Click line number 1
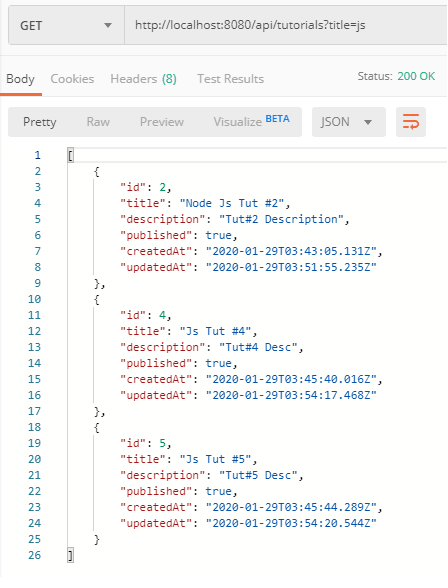The height and width of the screenshot is (588, 448). click(37, 155)
